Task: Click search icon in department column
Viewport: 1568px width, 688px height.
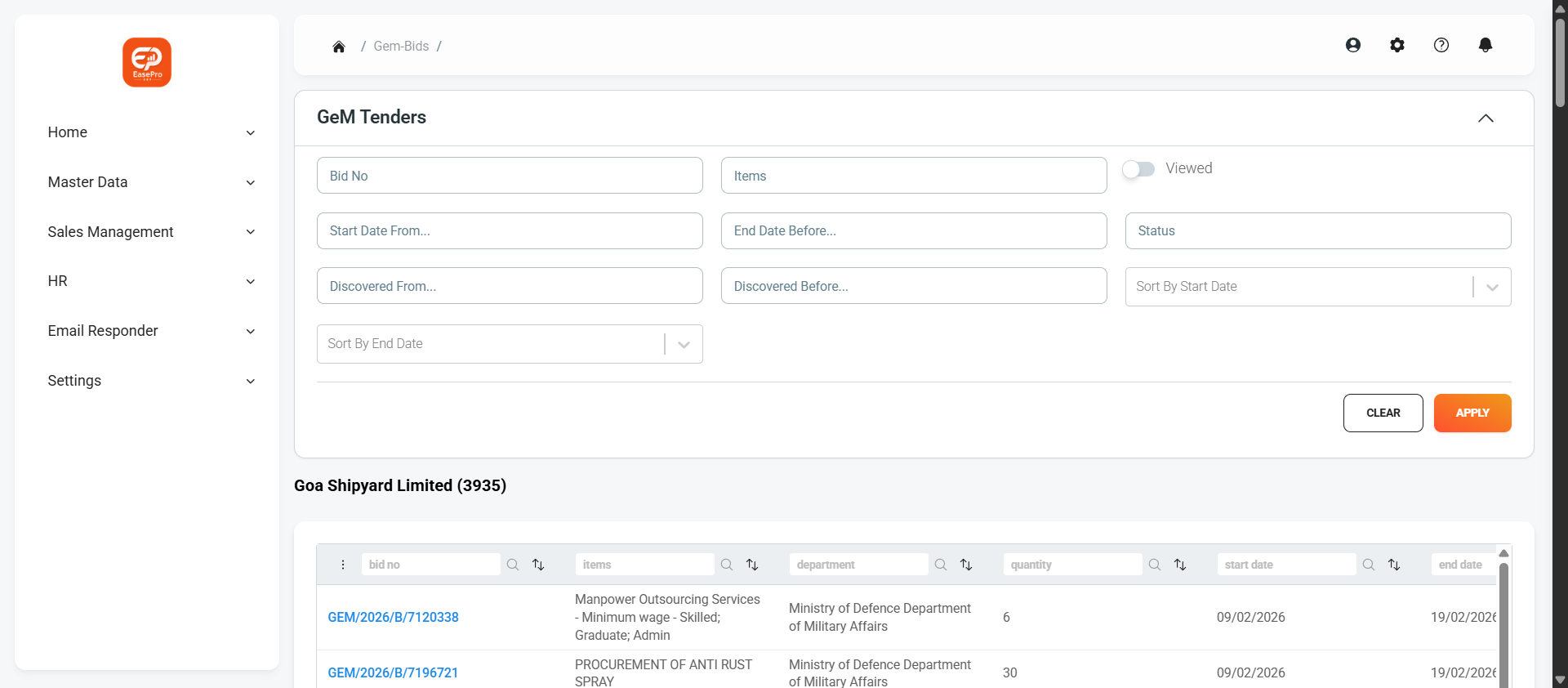Action: [941, 565]
